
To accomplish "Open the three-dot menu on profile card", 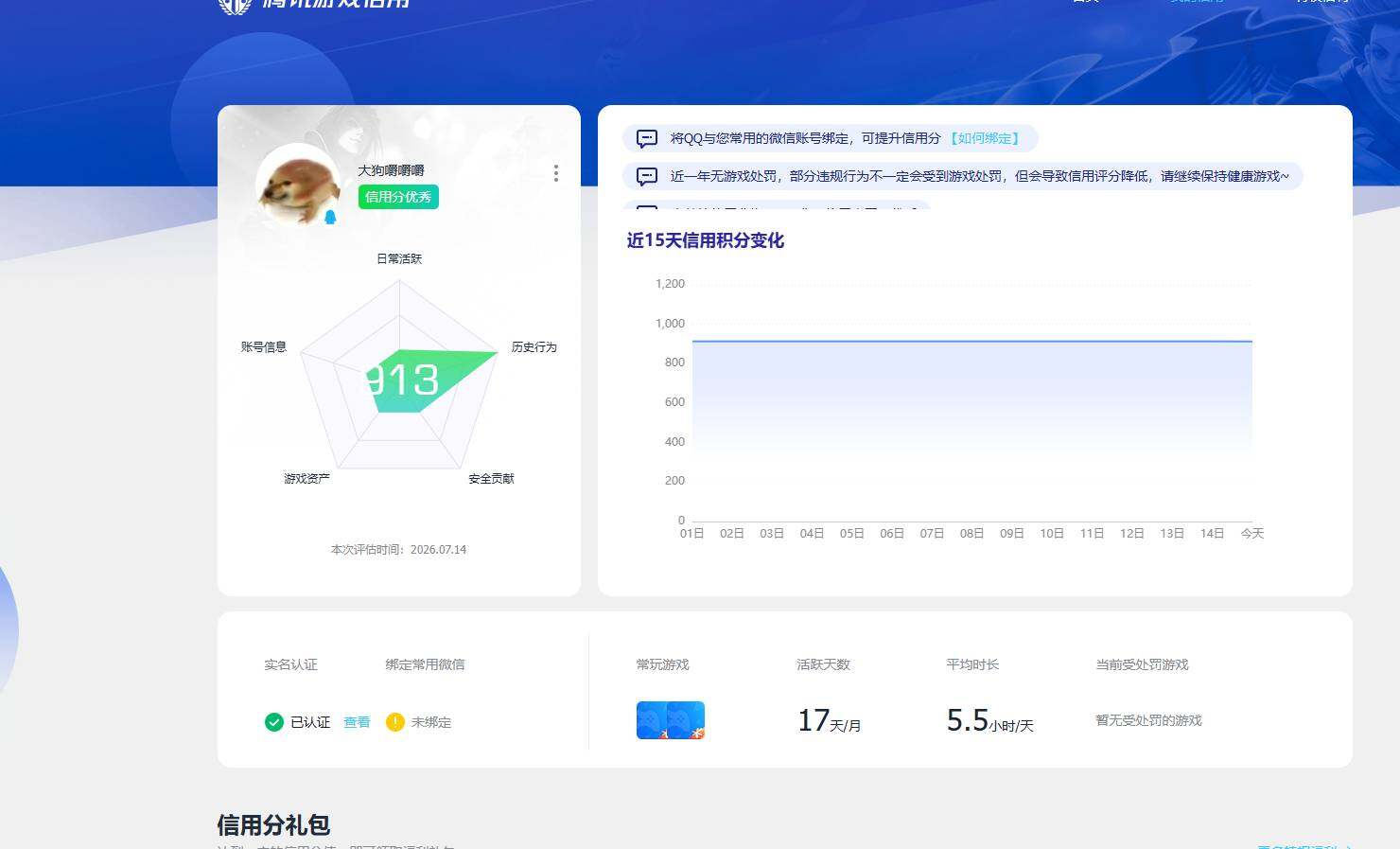I will point(556,173).
